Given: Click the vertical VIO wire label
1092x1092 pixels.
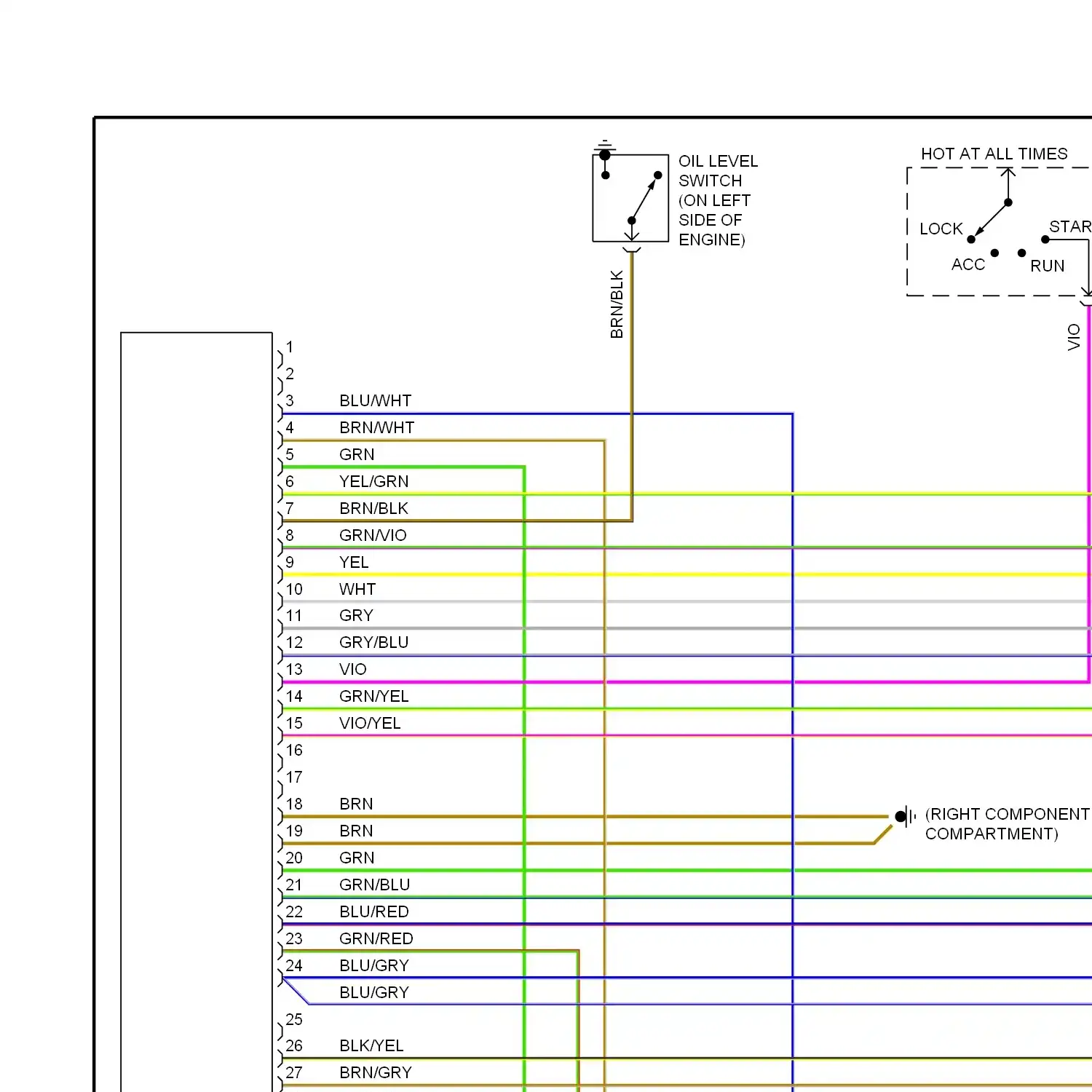Looking at the screenshot, I should (x=1073, y=337).
